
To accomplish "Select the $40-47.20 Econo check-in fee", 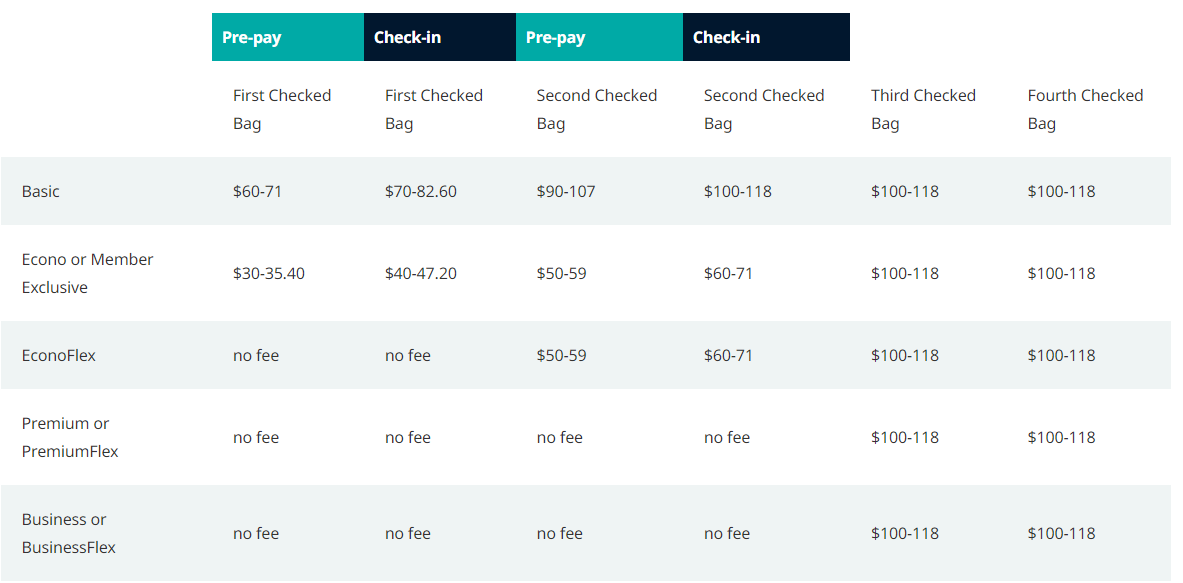I will [421, 273].
